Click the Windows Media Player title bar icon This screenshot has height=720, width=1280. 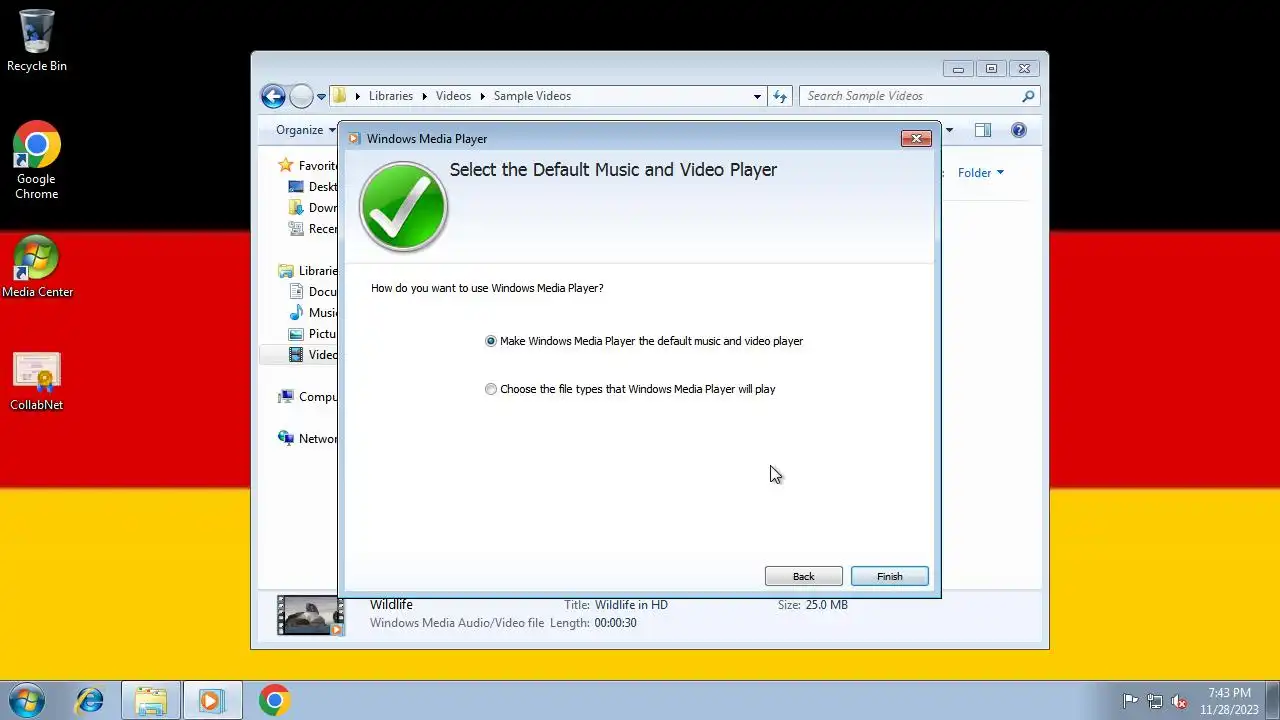(x=354, y=139)
